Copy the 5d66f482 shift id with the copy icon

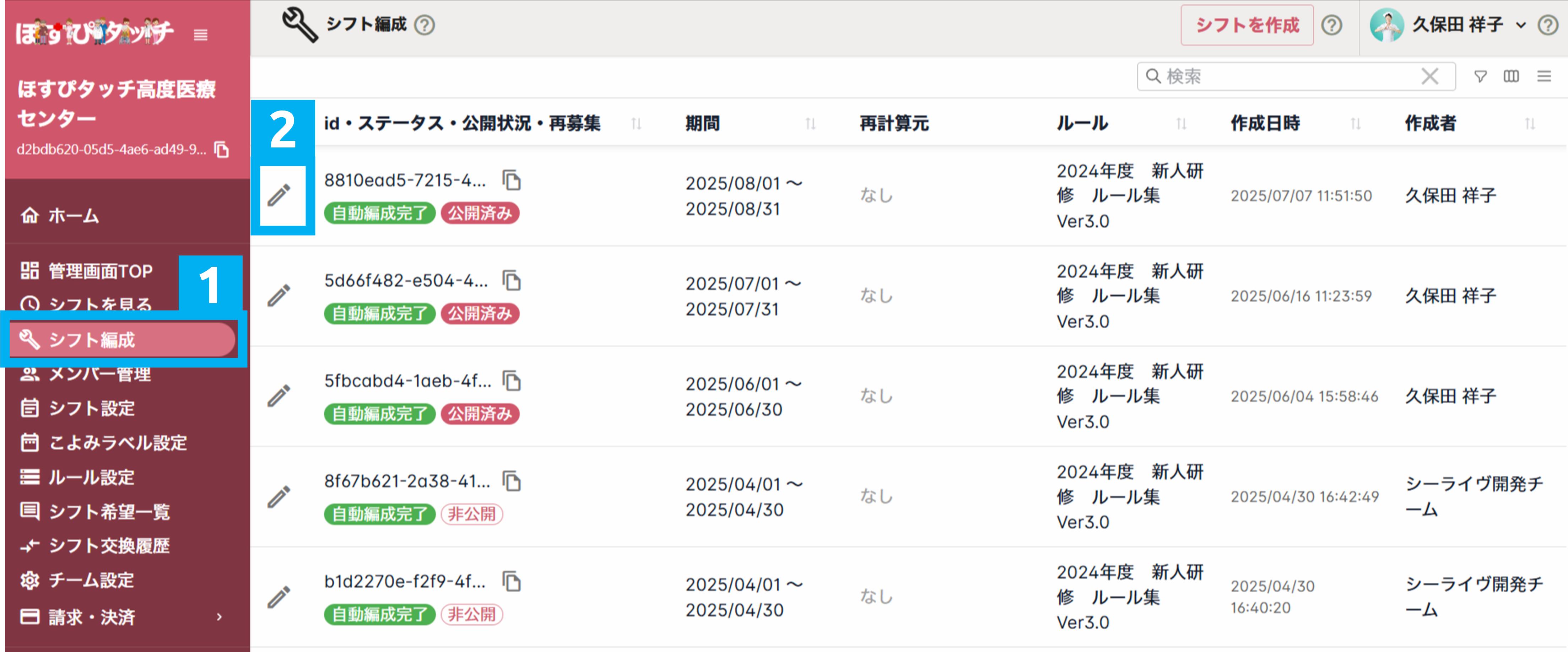511,281
